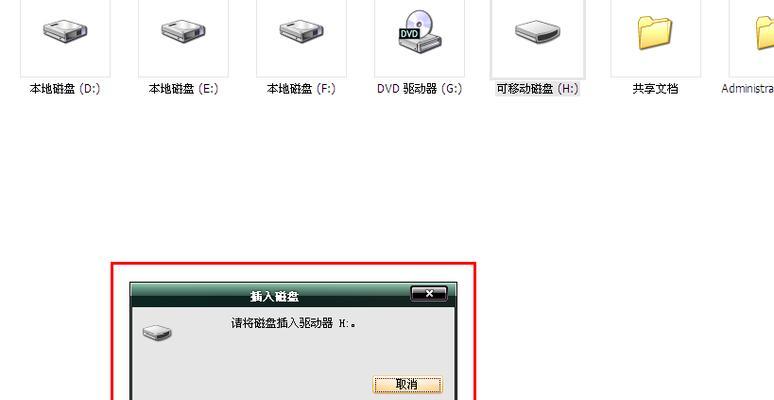
Task: Close the 插入磁盘 dialog with X
Action: (x=429, y=294)
